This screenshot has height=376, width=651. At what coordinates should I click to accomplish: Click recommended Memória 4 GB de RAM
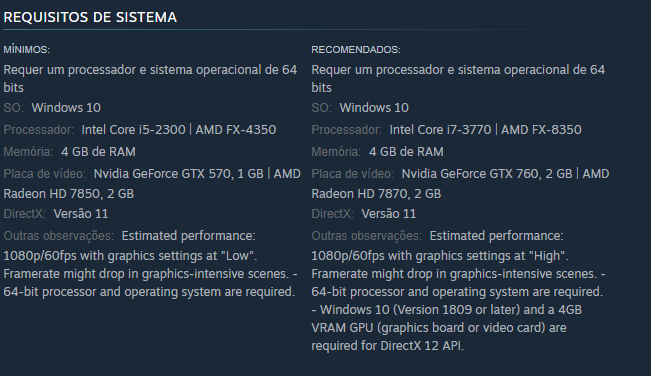point(406,151)
